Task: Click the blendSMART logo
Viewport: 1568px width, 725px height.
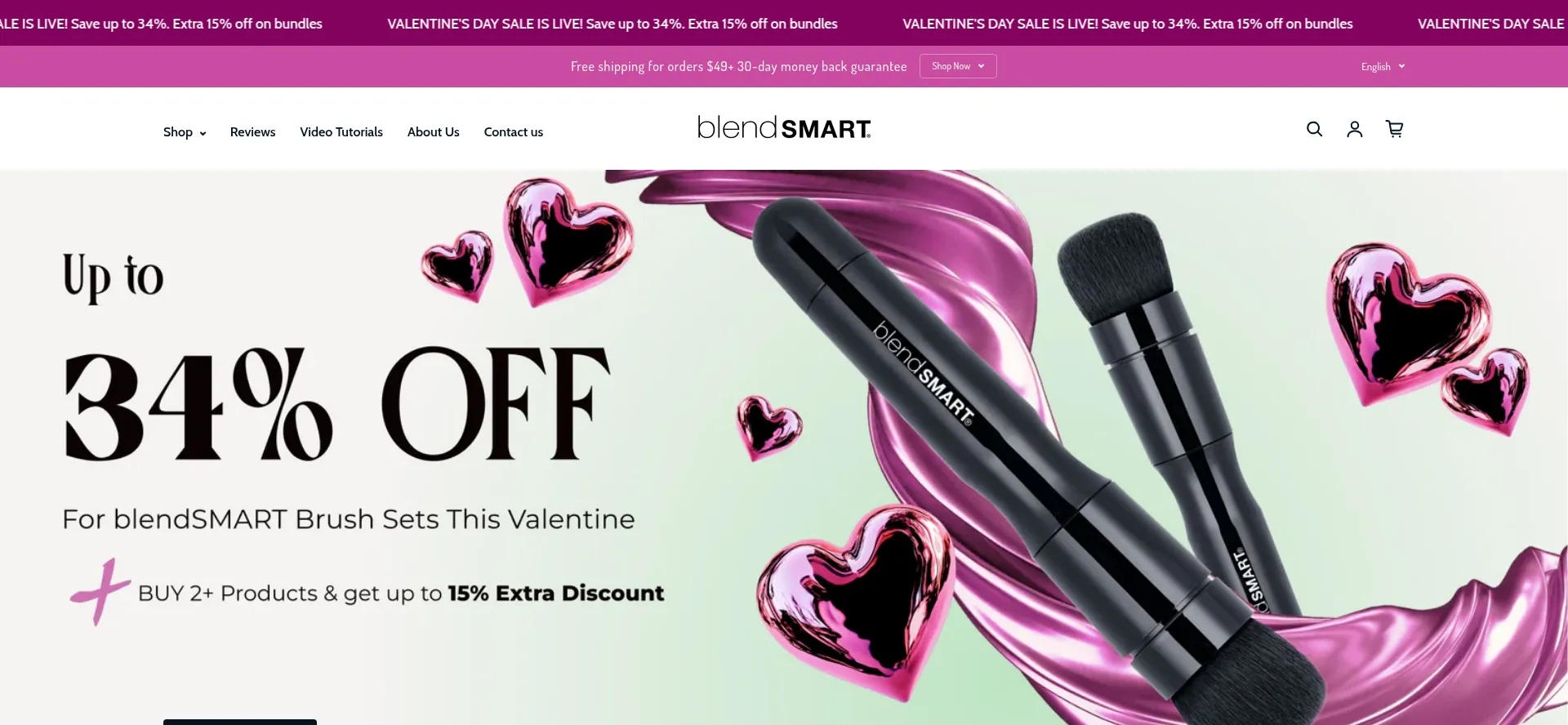Action: point(784,127)
